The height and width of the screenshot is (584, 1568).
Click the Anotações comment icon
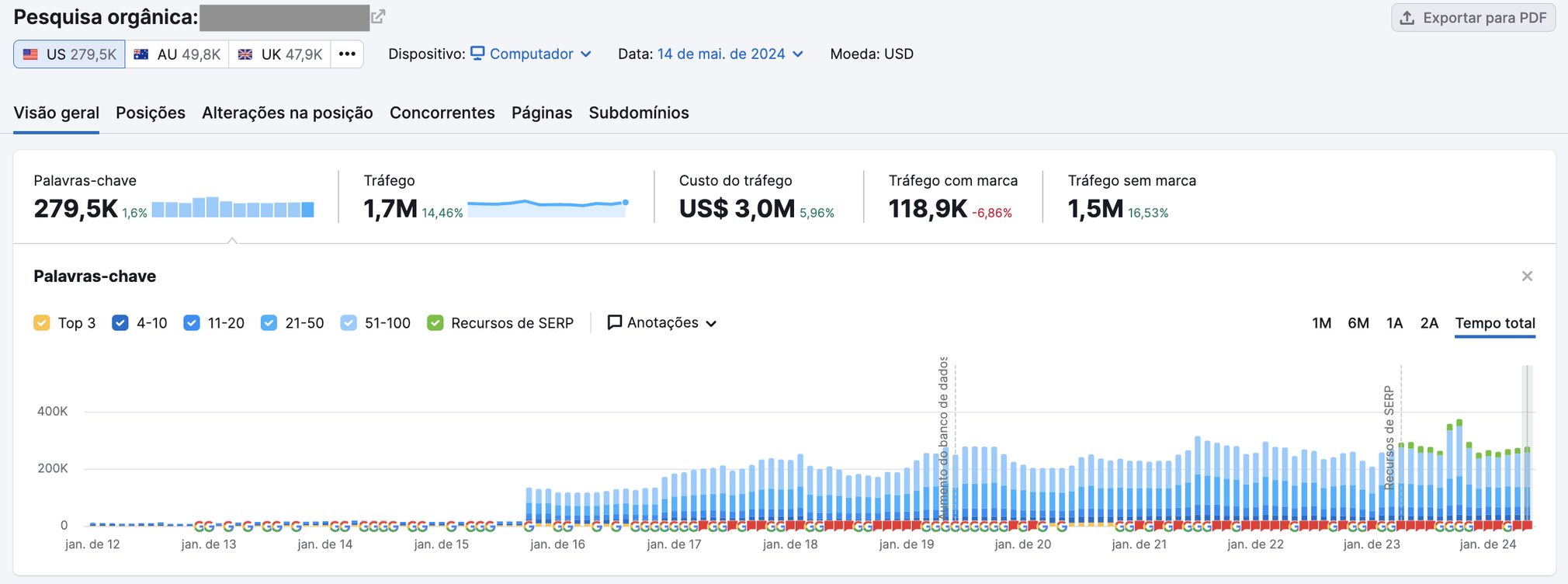click(614, 322)
